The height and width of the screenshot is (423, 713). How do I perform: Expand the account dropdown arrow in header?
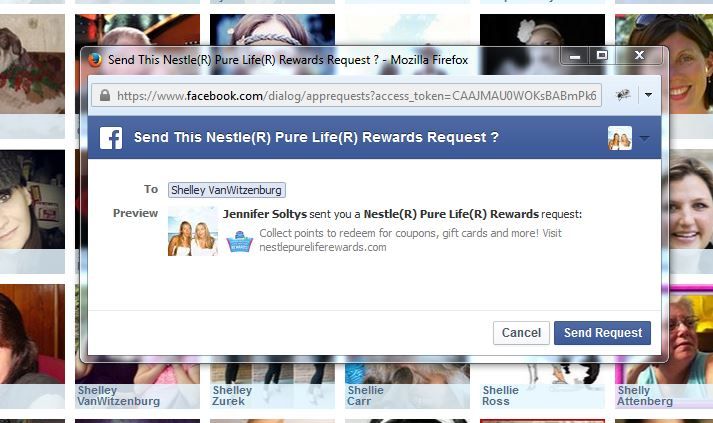click(x=644, y=138)
